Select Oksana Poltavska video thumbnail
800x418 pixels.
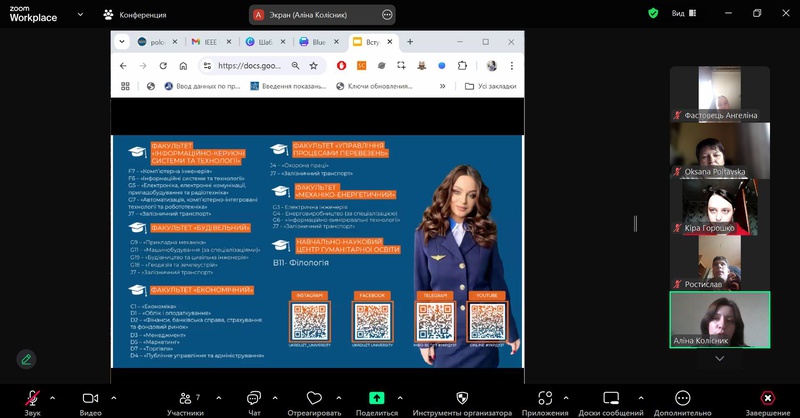click(x=719, y=151)
